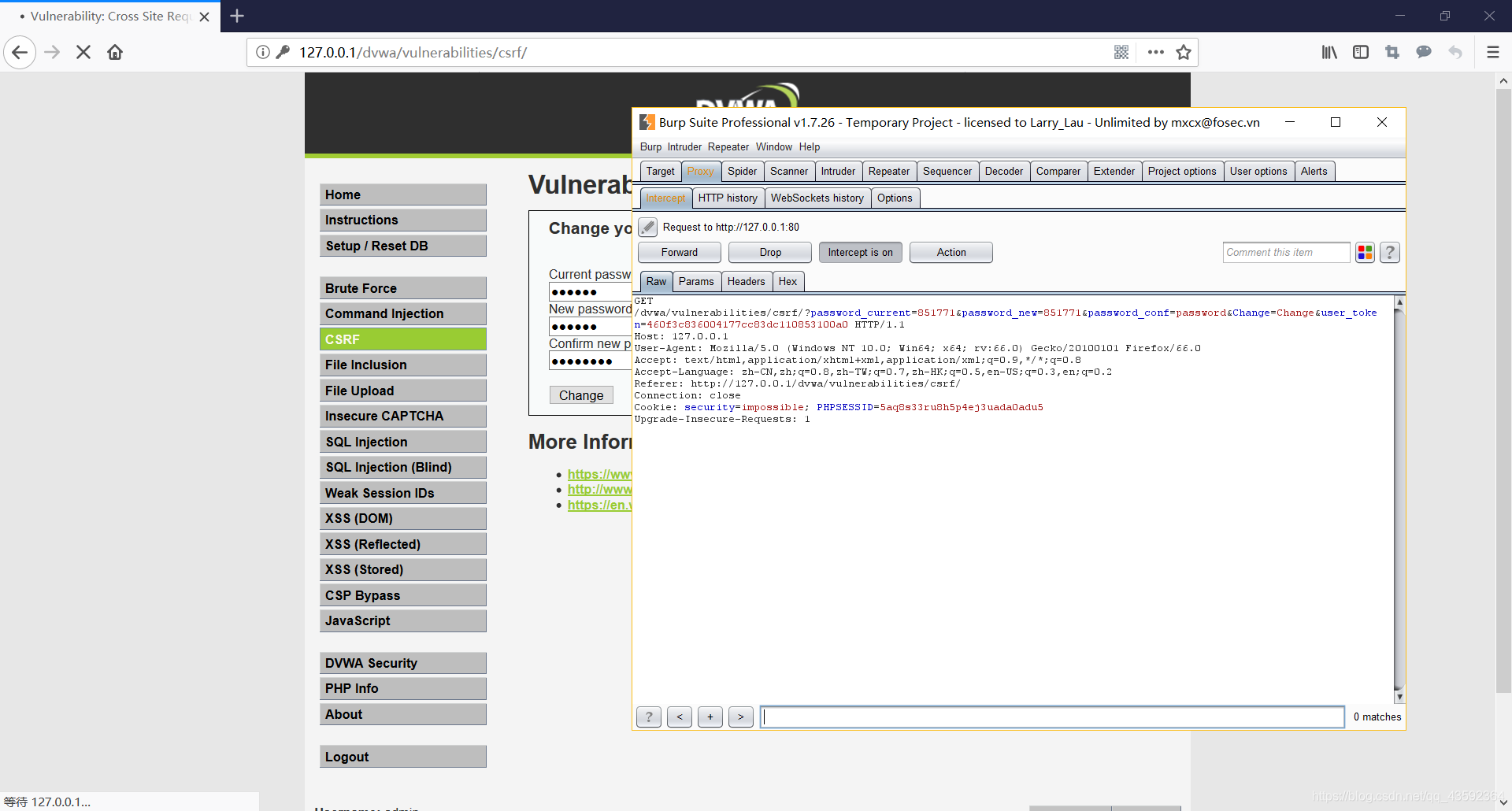Open site information icon in address bar

pos(263,53)
